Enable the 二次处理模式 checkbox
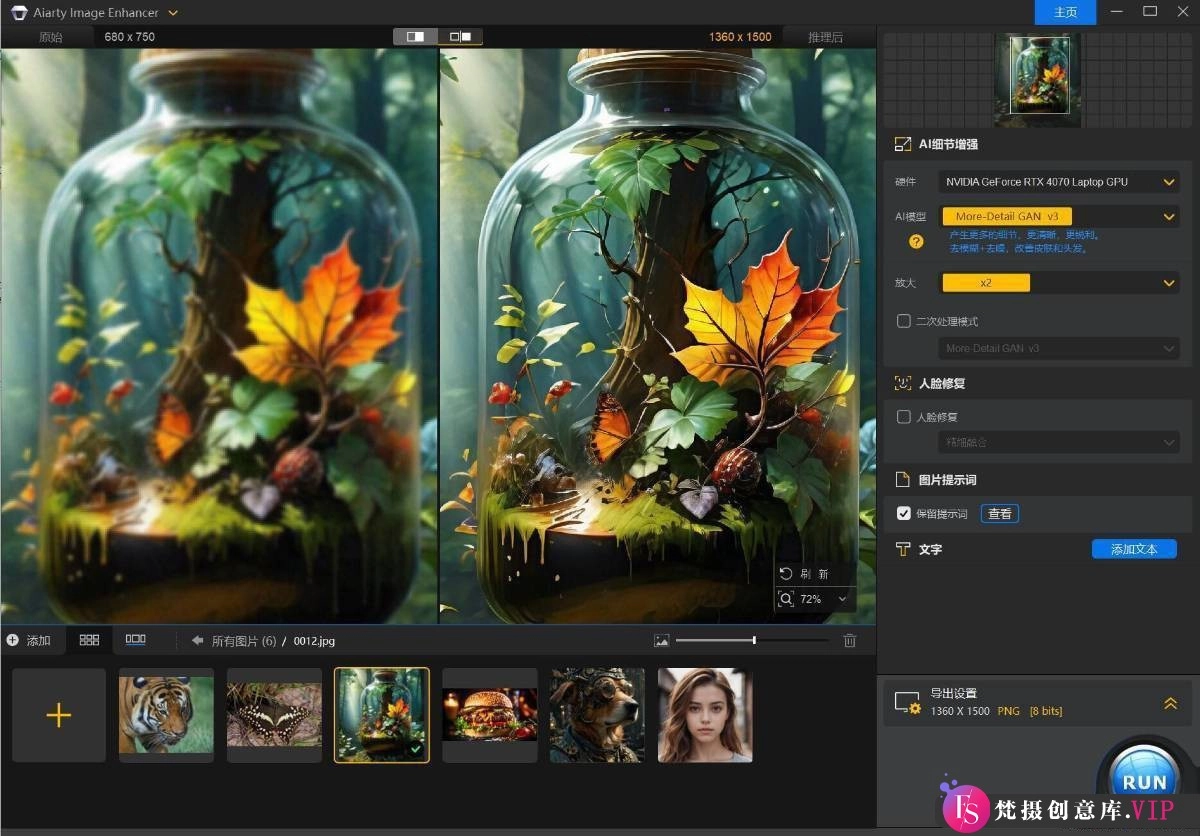 click(x=904, y=321)
